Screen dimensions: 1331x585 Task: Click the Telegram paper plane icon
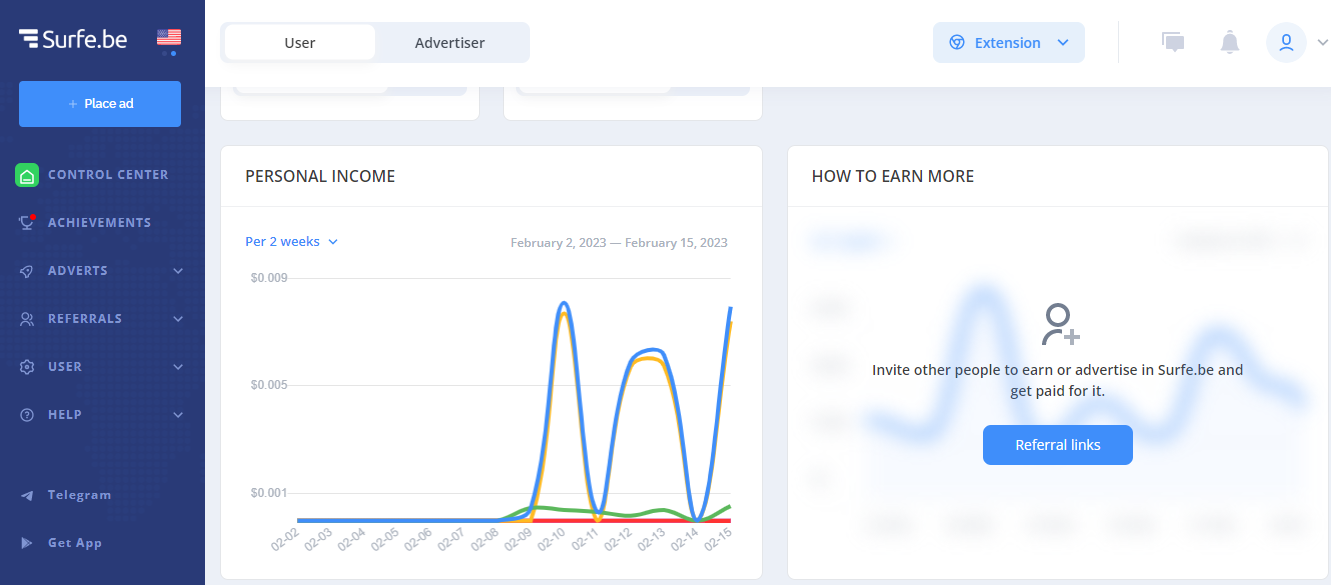[27, 495]
